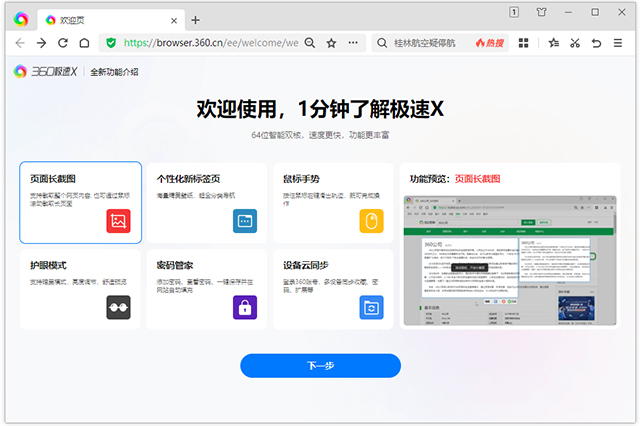Select the 护眼模式 feature card
Image resolution: width=640 pixels, height=426 pixels.
tap(80, 289)
